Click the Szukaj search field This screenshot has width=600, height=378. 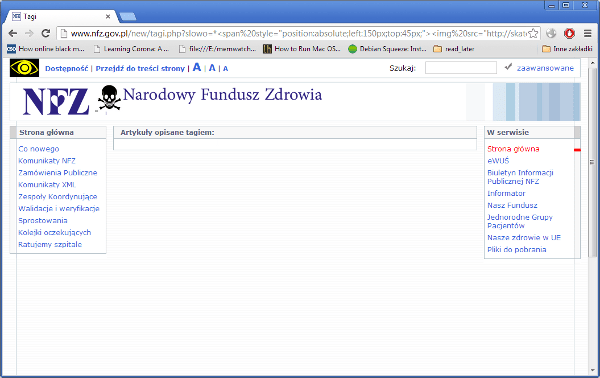tap(461, 68)
